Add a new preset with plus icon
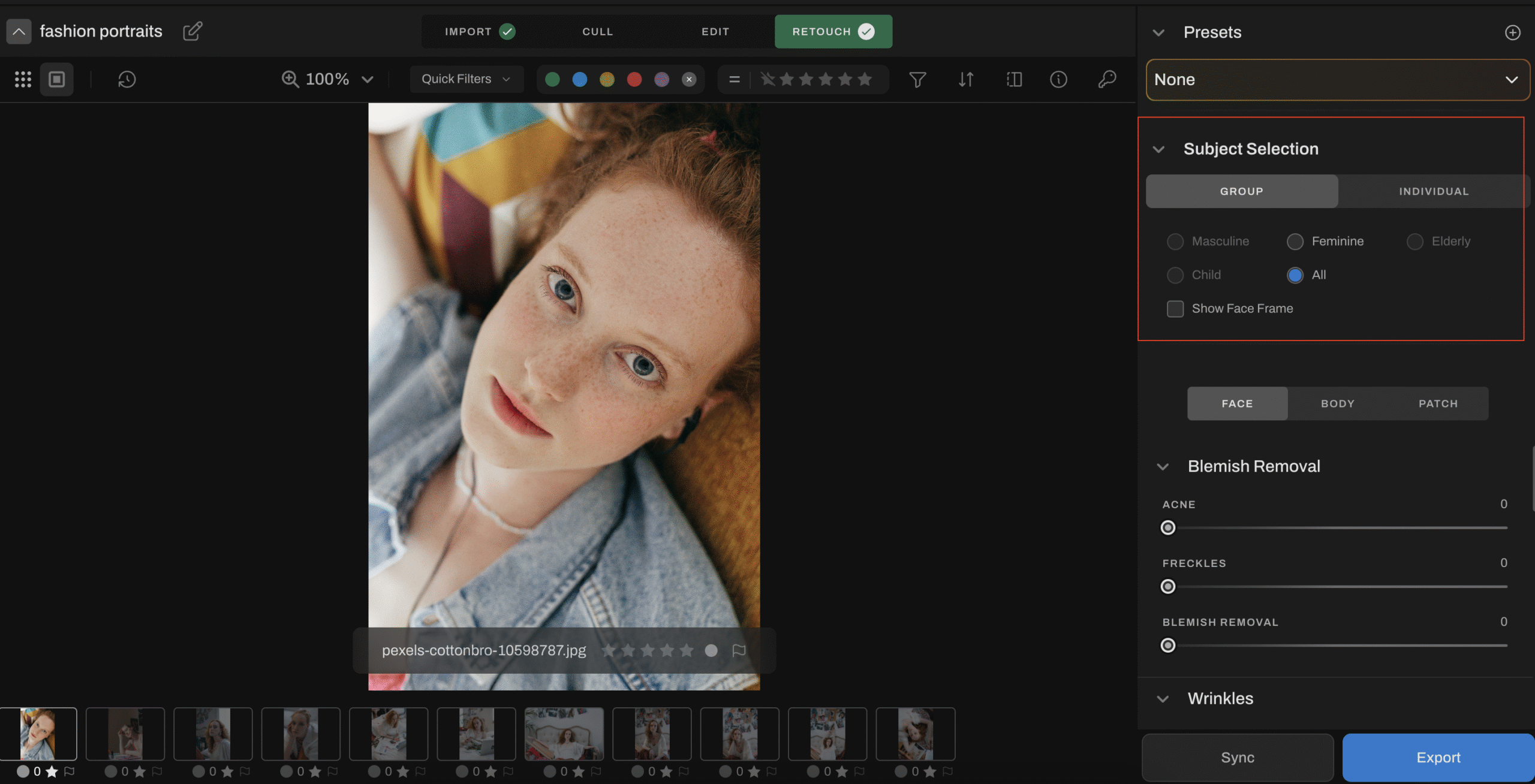The height and width of the screenshot is (784, 1535). click(x=1512, y=32)
